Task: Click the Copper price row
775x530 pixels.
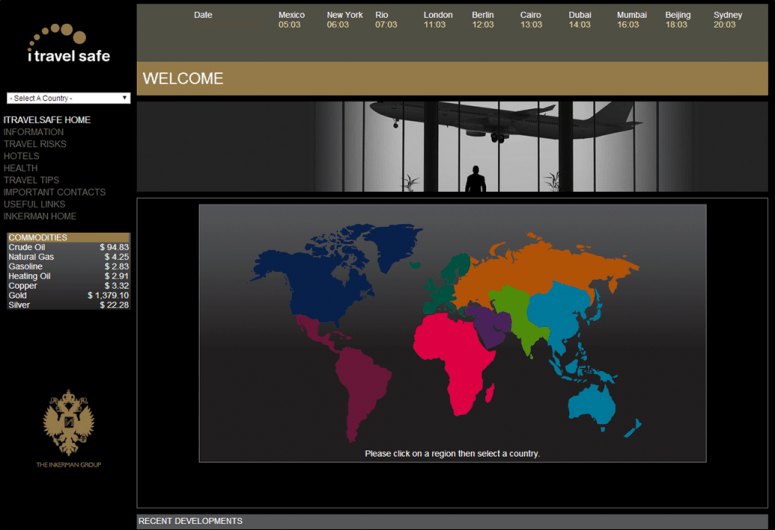Action: 69,286
